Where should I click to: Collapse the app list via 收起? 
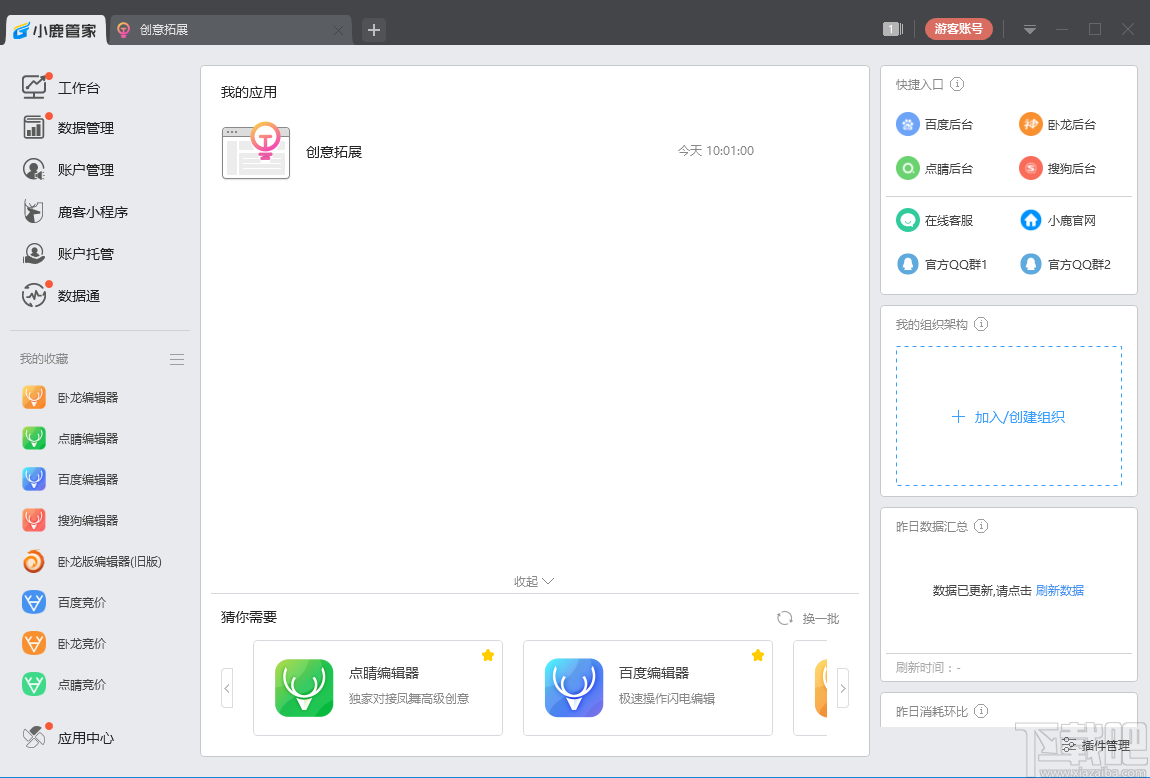click(533, 580)
